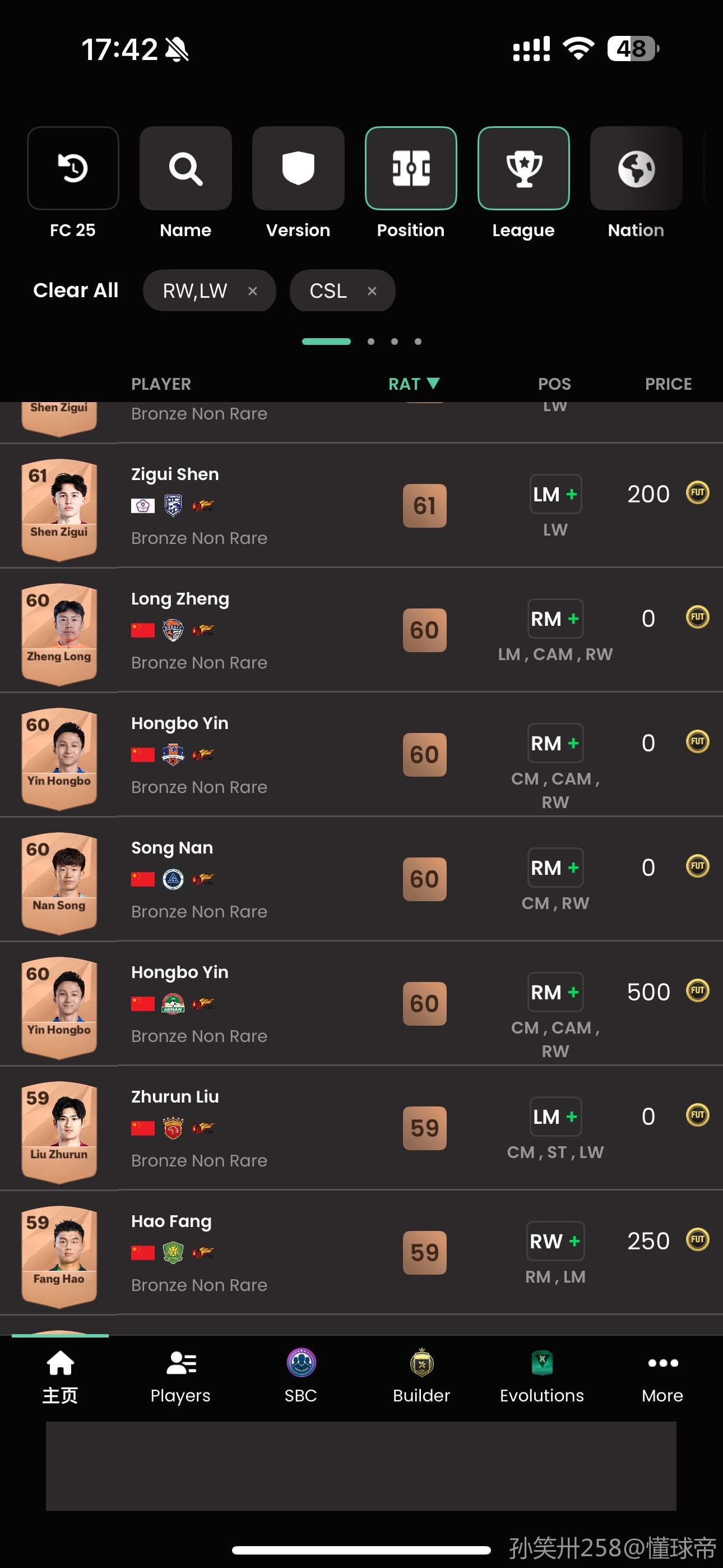
Task: Open the Nation globe filter icon
Action: 636,168
